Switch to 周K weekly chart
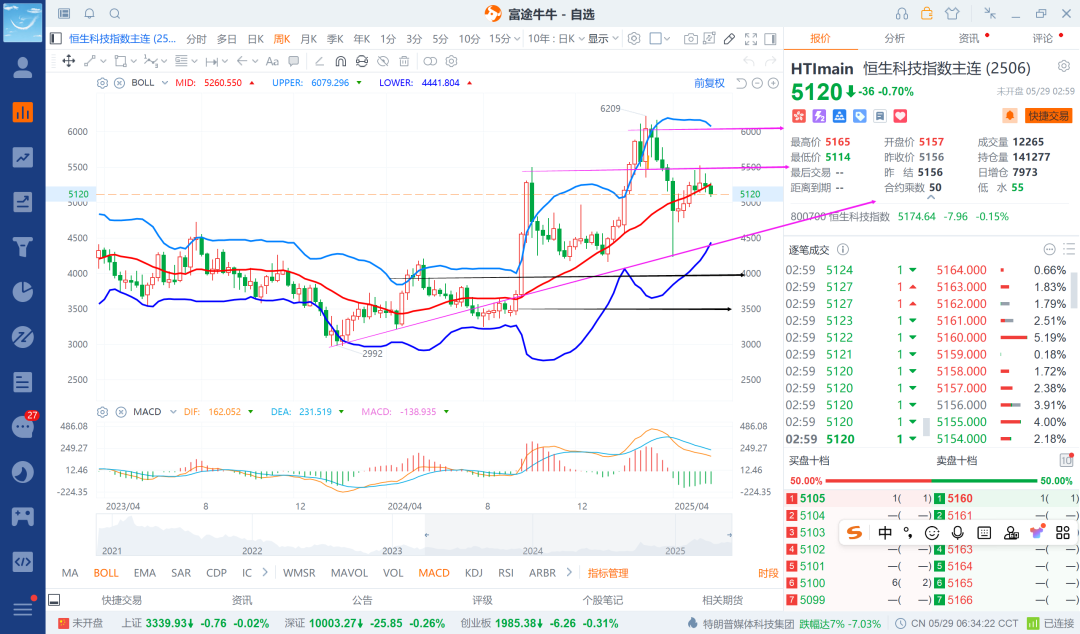Viewport: 1080px width, 634px height. [x=282, y=39]
